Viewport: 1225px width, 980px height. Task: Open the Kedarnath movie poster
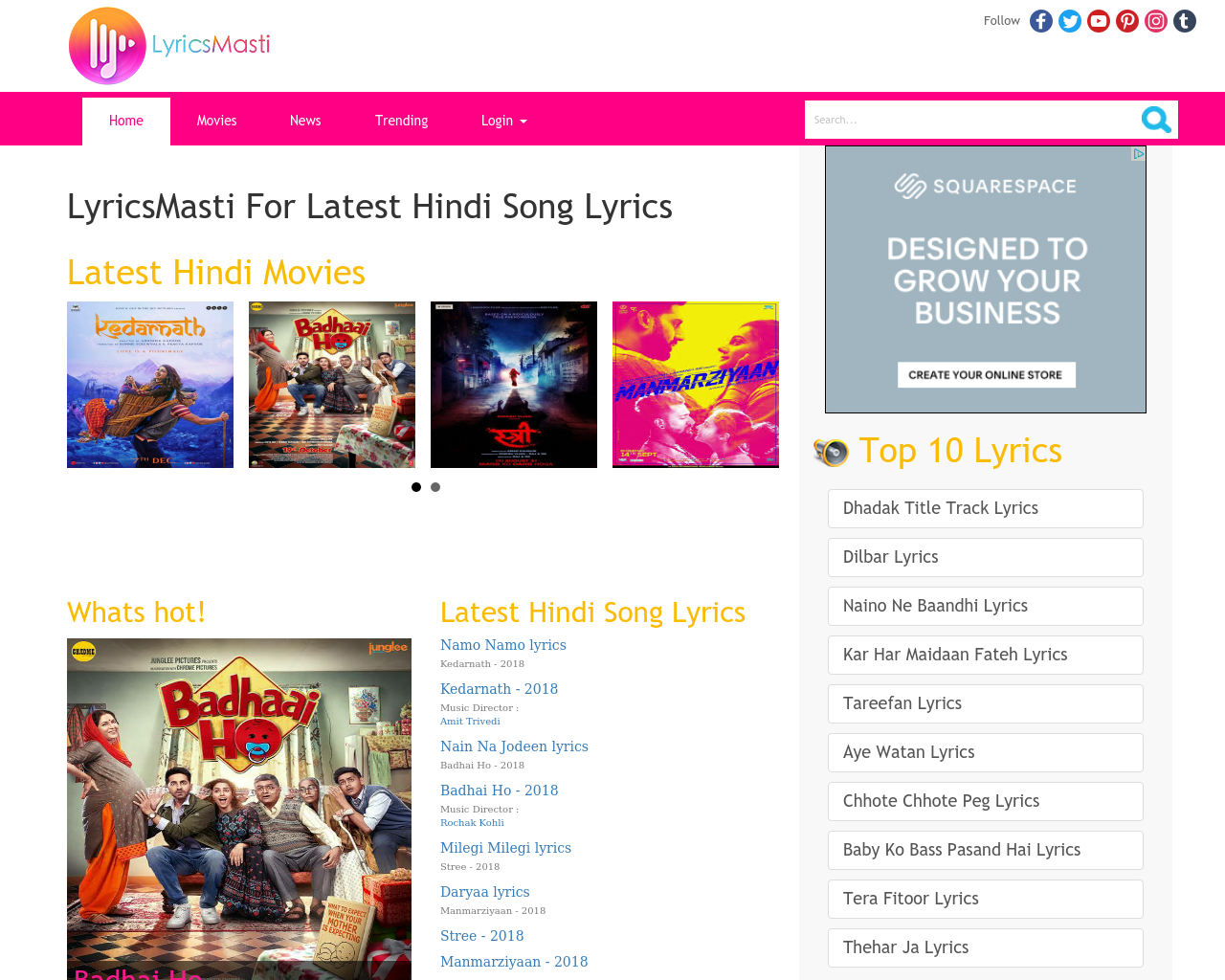point(150,385)
